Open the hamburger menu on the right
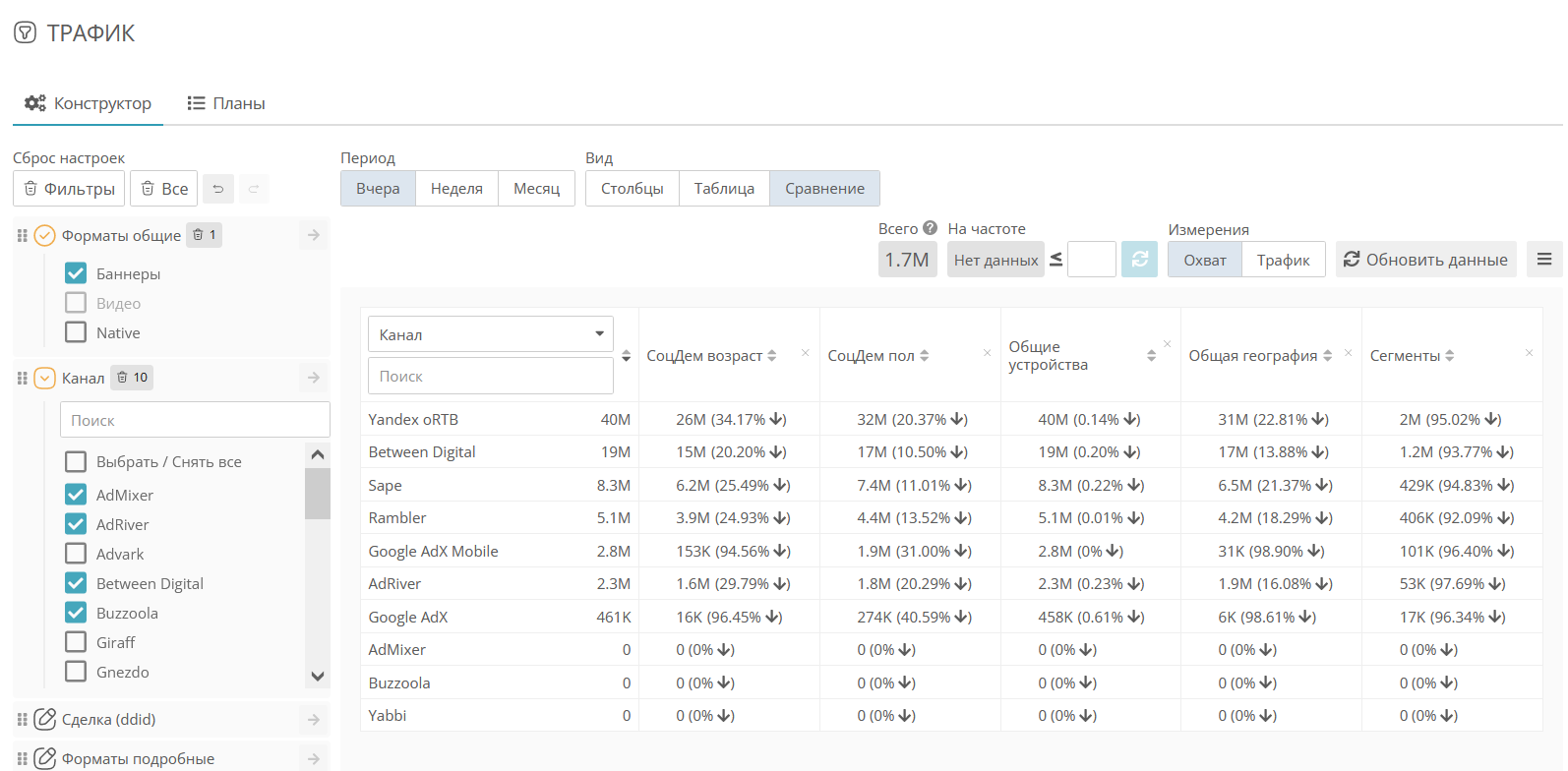1568x771 pixels. click(1544, 260)
